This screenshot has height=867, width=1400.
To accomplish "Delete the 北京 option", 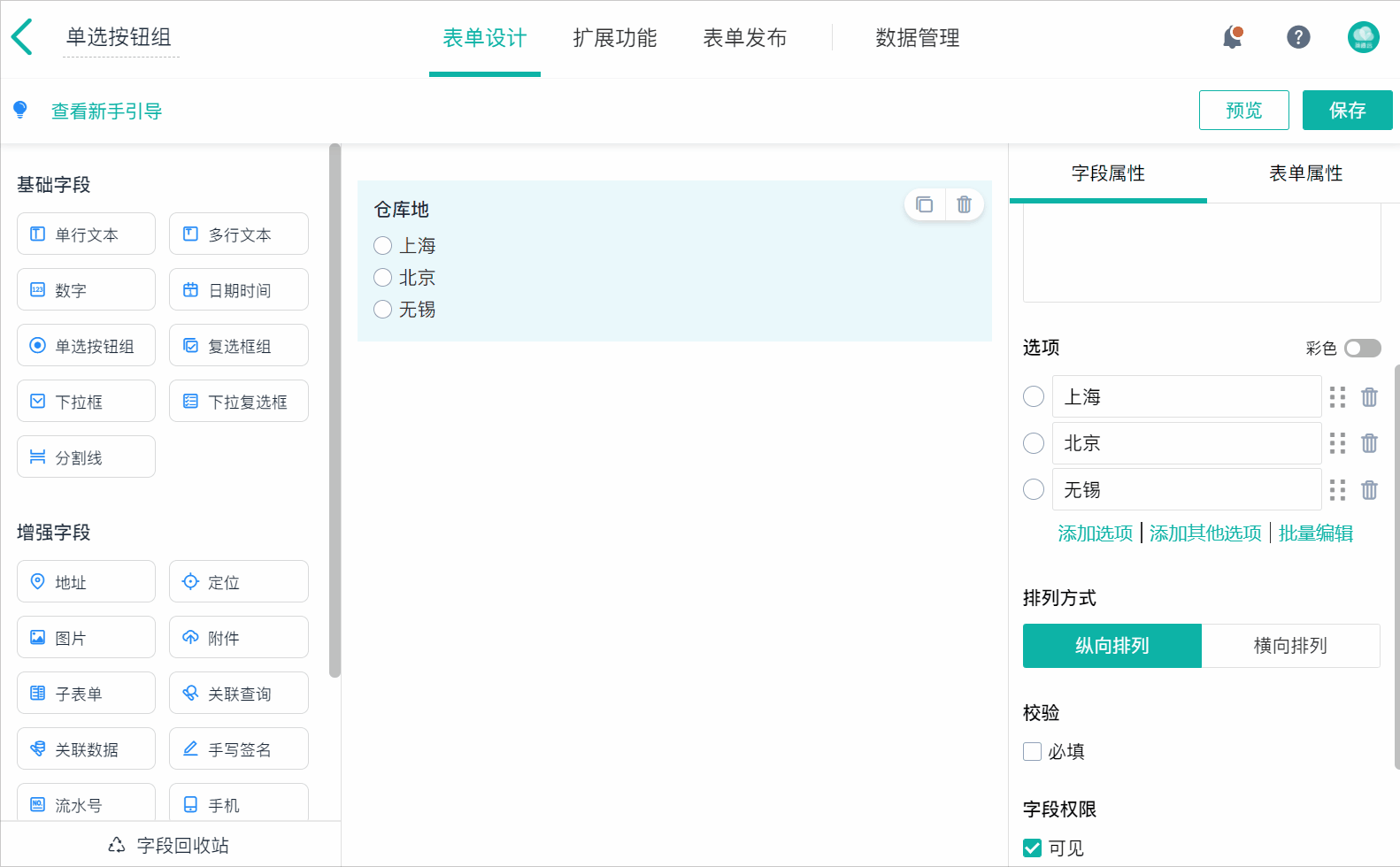I will [x=1369, y=443].
